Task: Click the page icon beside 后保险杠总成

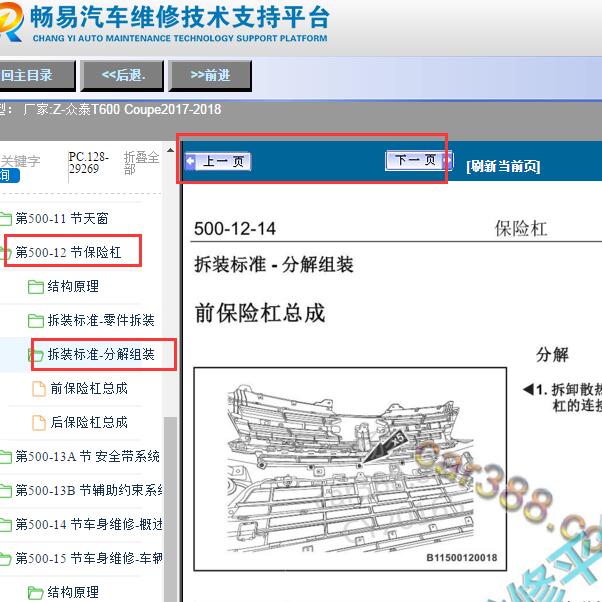Action: (38, 423)
